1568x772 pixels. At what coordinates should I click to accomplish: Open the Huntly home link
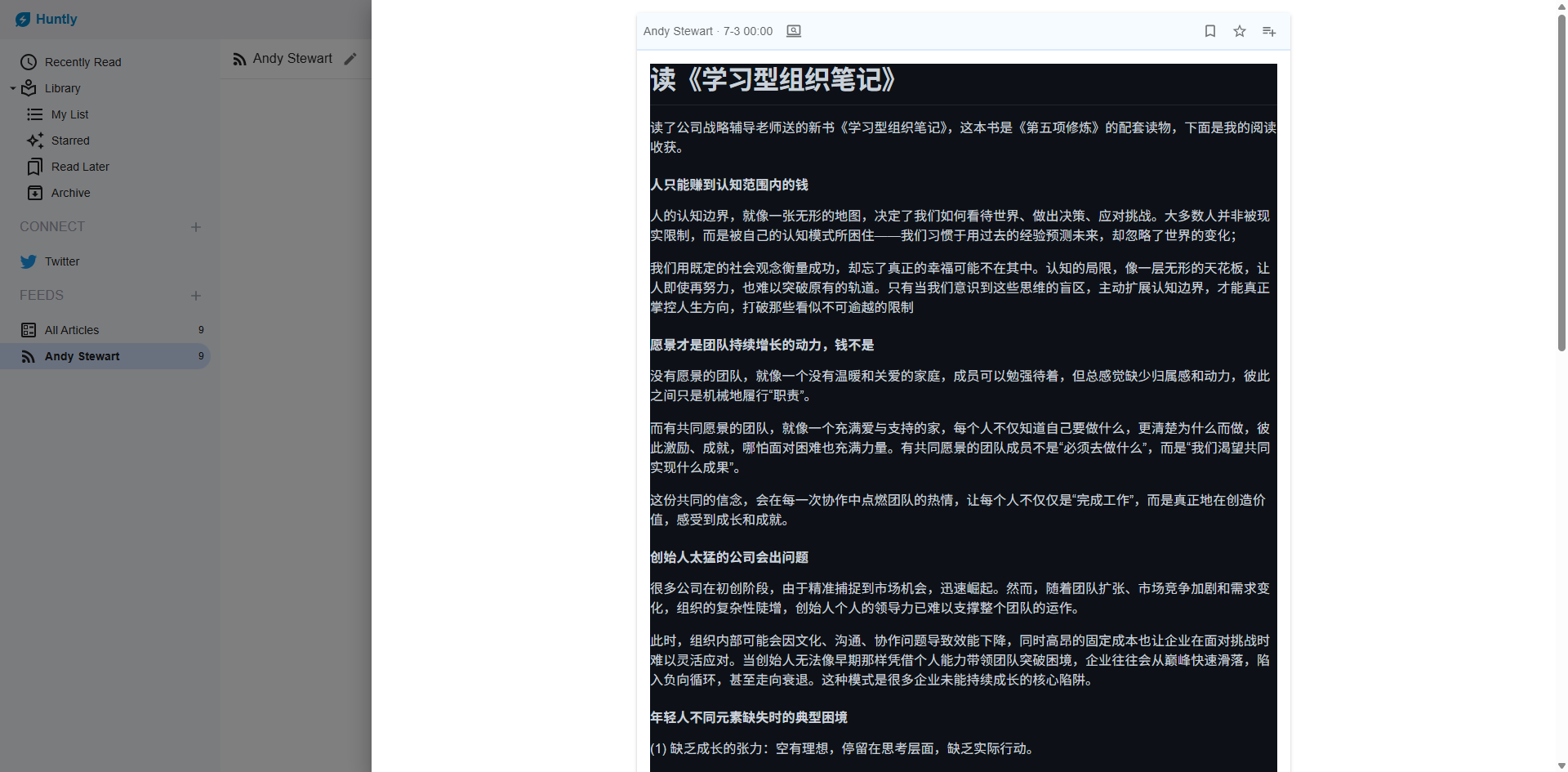(x=47, y=20)
